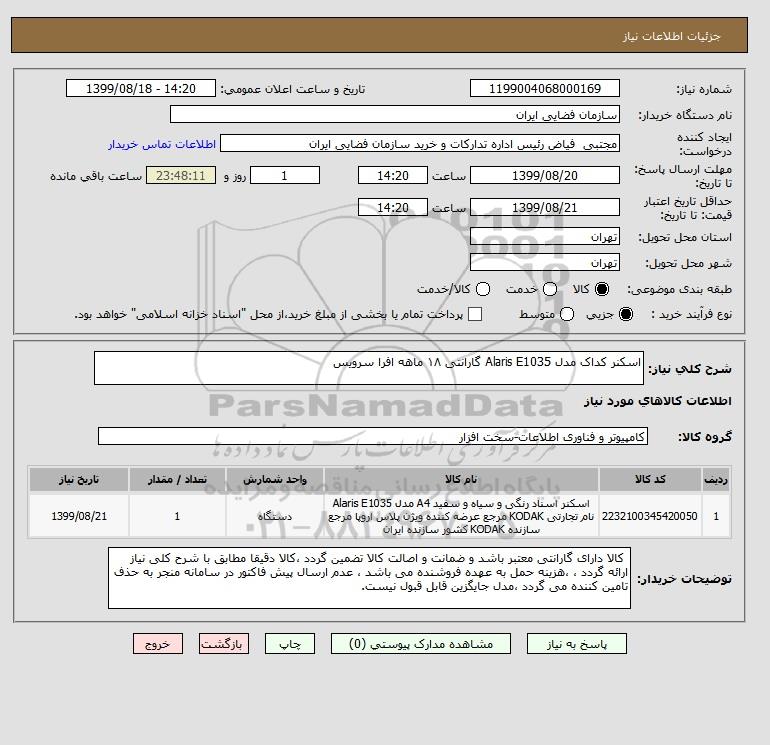The width and height of the screenshot is (770, 745).
Task: Open the اطلاعات تماس خریدار link
Action: coord(162,144)
